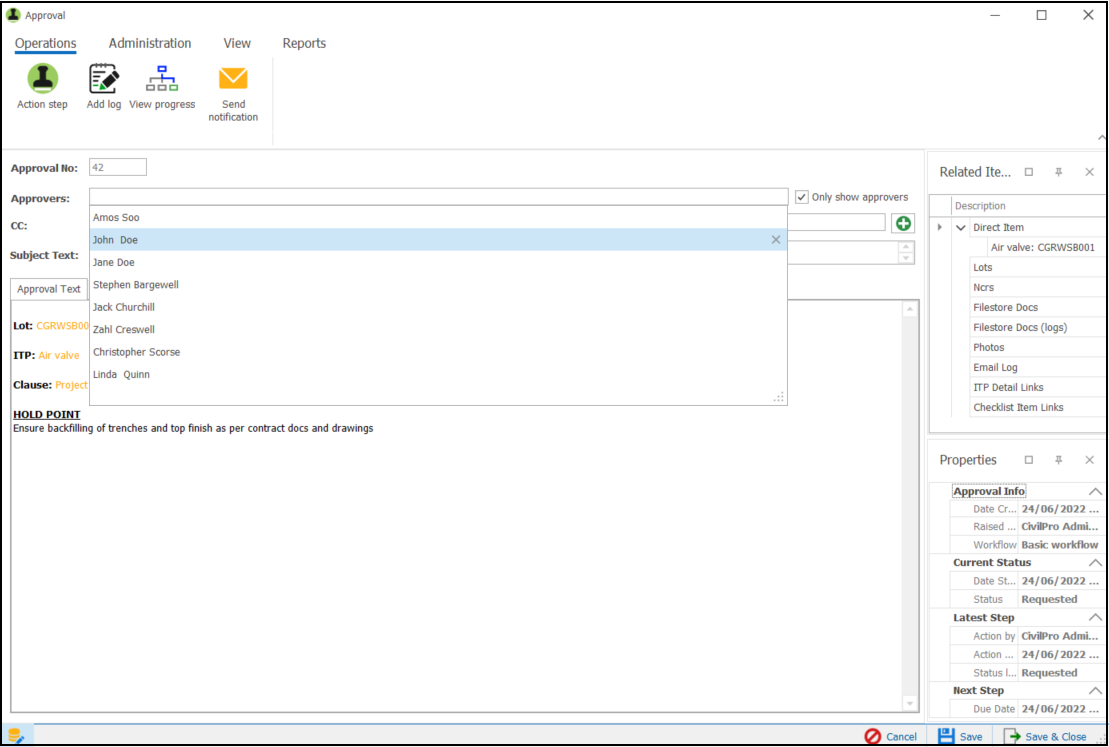Click the Approval No field
The image size is (1109, 747).
tap(117, 168)
